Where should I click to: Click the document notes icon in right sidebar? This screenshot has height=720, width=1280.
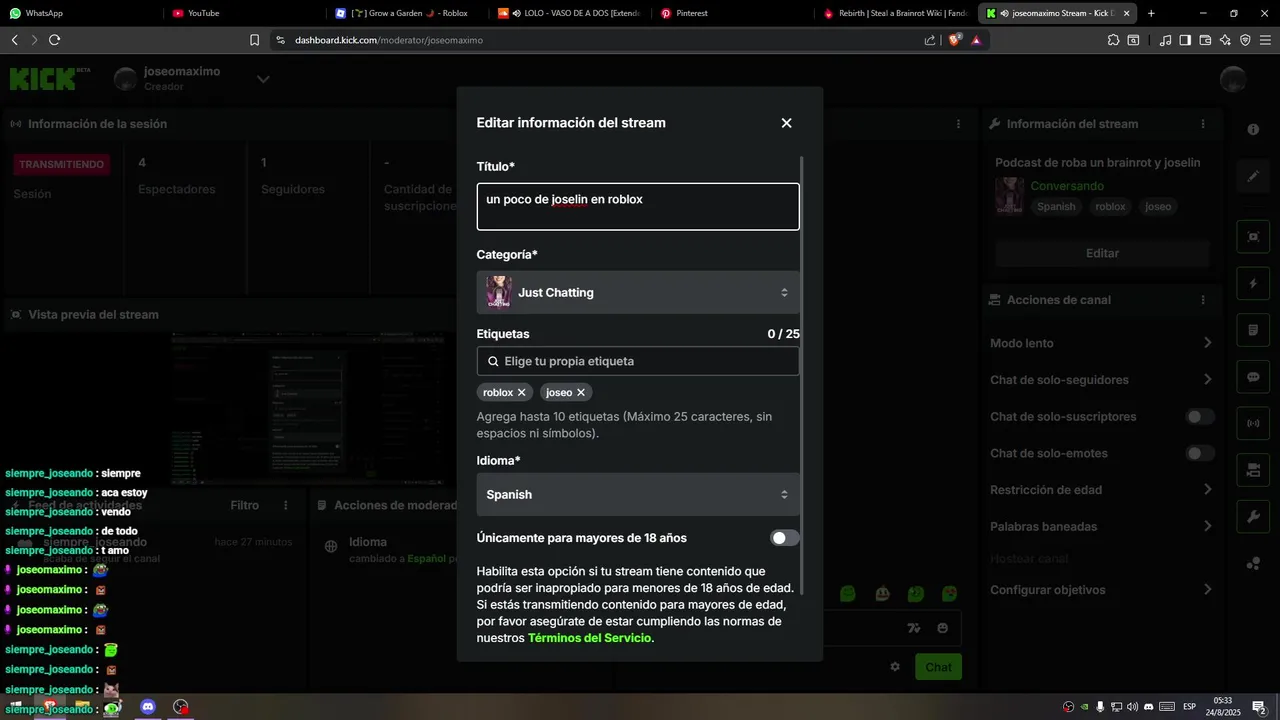click(1253, 330)
